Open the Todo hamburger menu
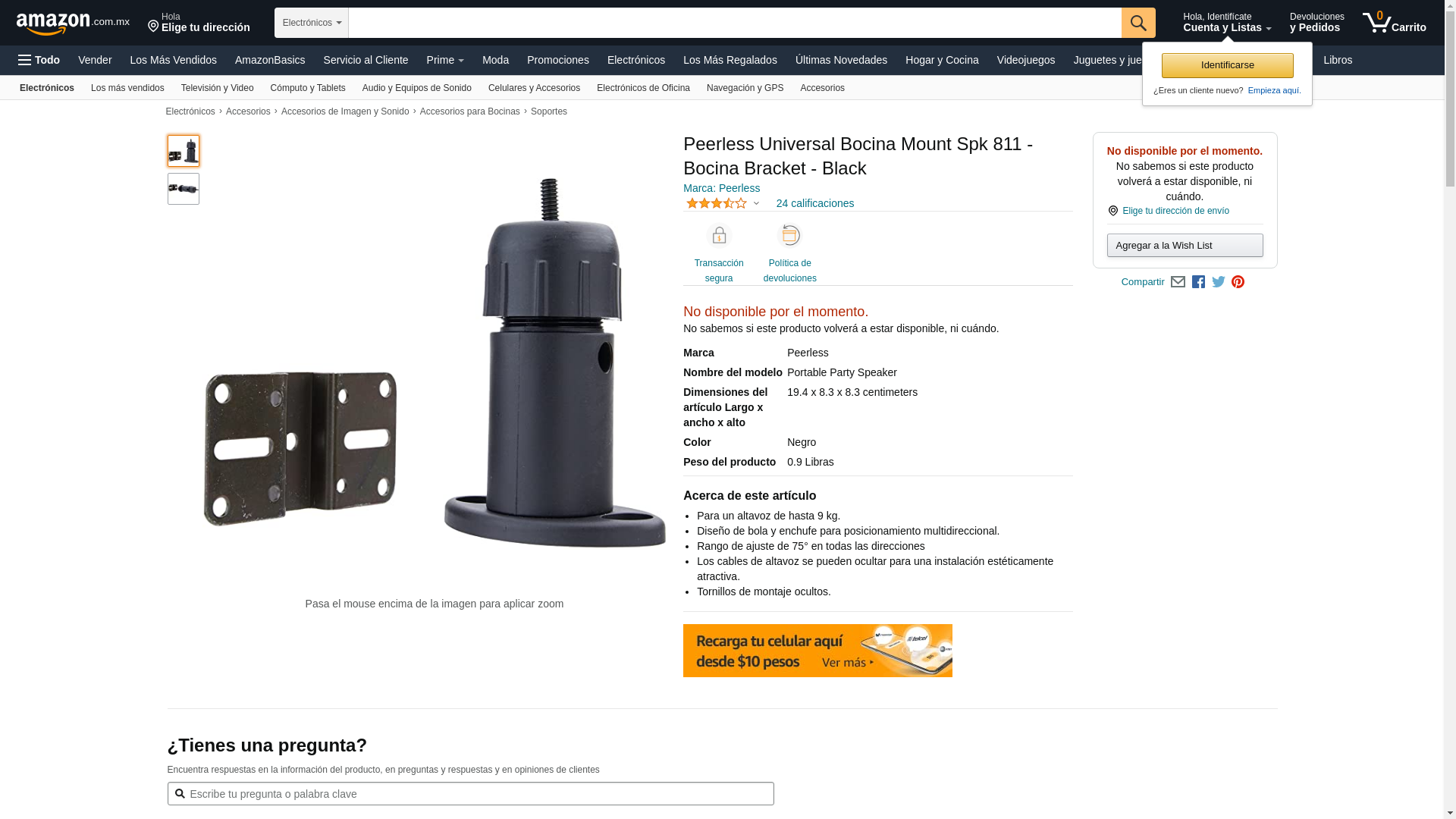 (x=39, y=60)
